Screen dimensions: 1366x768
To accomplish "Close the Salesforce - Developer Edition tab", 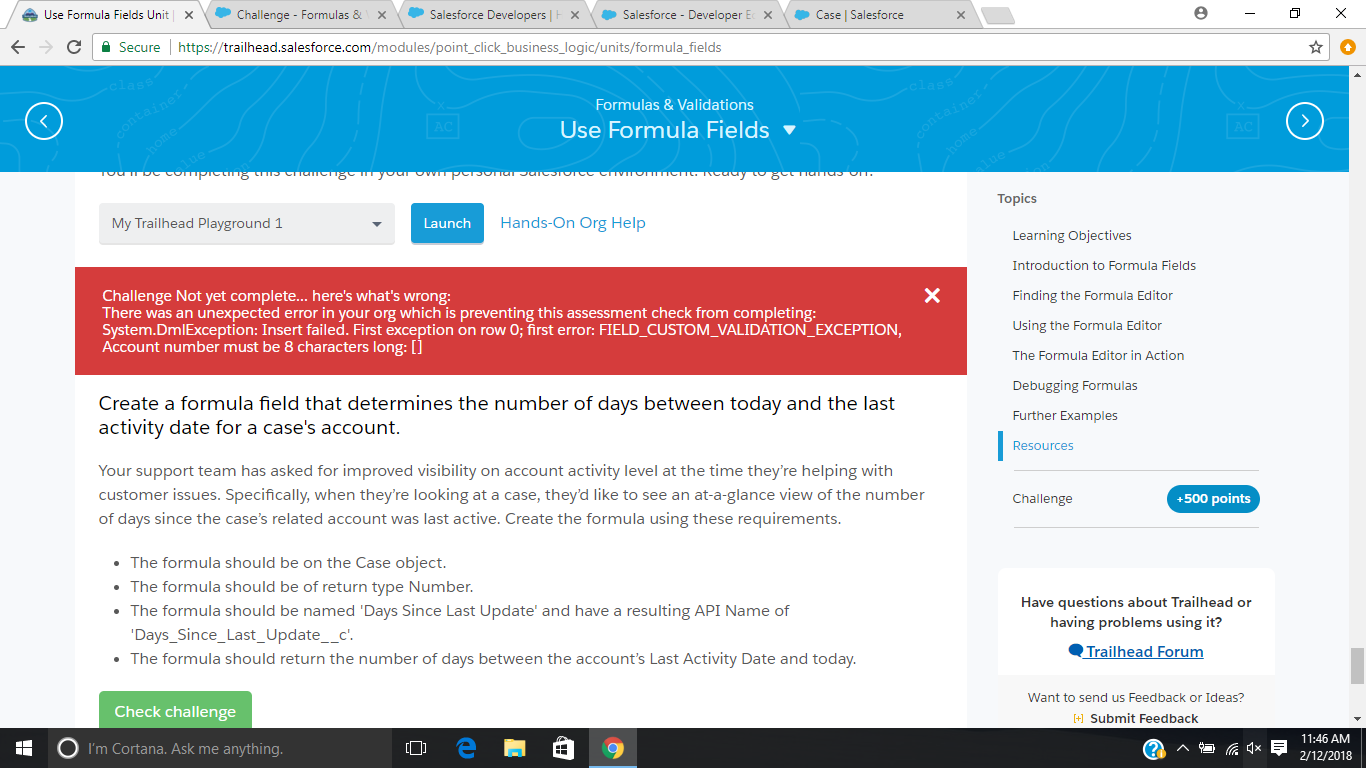I will point(768,15).
